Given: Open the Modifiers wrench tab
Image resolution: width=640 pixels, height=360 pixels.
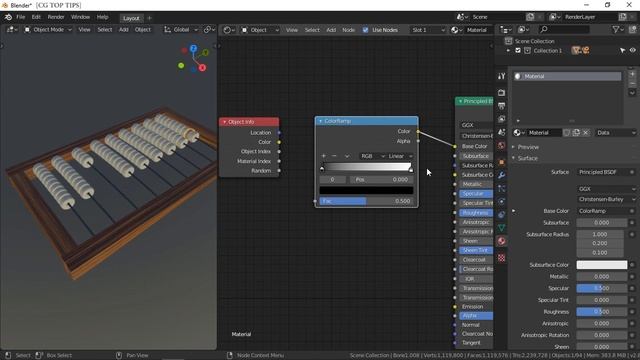Looking at the screenshot, I should point(502,175).
